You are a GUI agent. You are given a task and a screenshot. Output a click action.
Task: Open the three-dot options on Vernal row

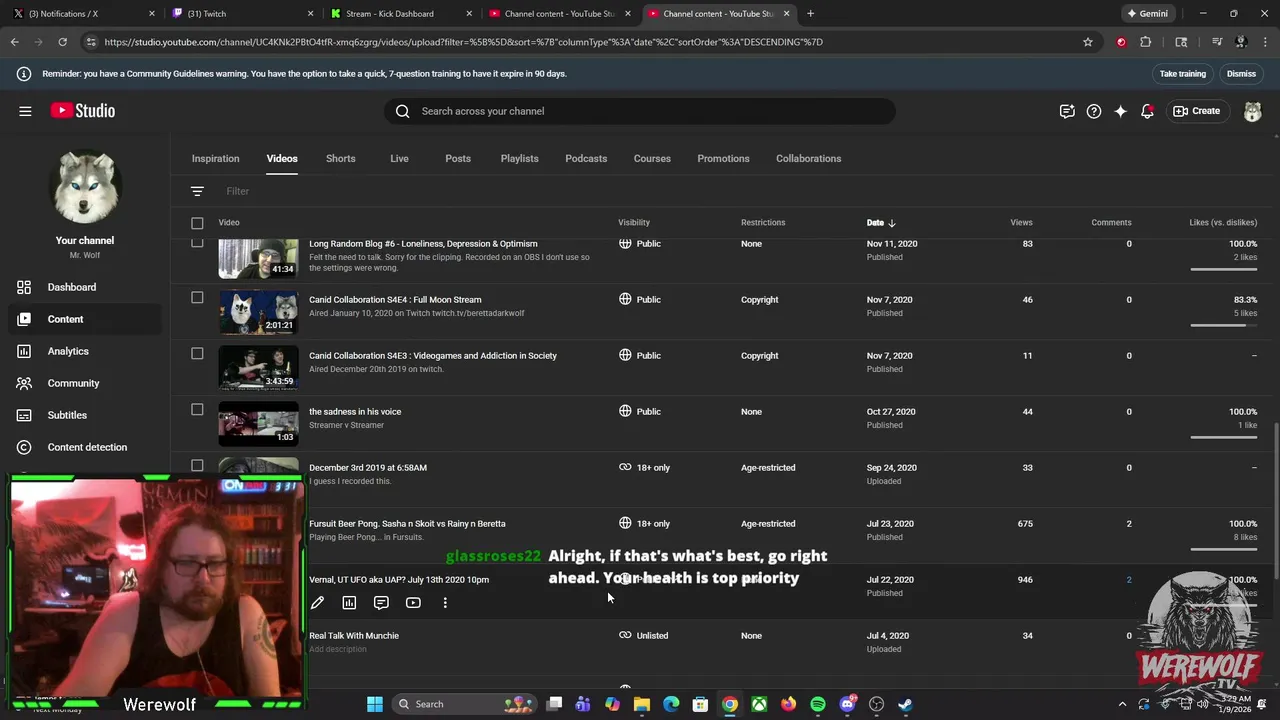pyautogui.click(x=445, y=603)
